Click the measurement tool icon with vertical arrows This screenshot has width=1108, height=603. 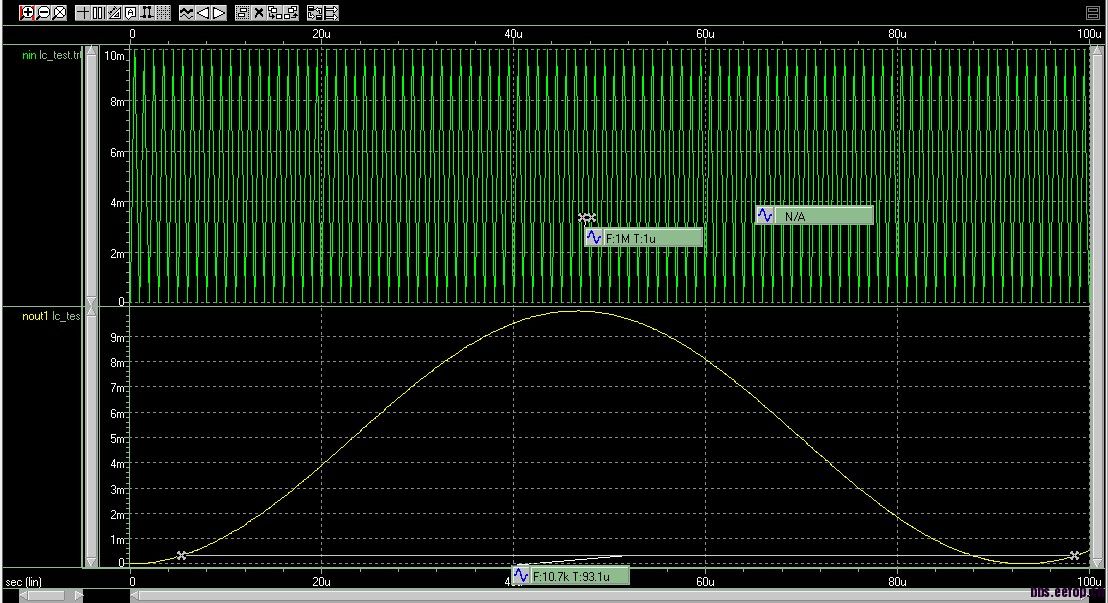[147, 13]
